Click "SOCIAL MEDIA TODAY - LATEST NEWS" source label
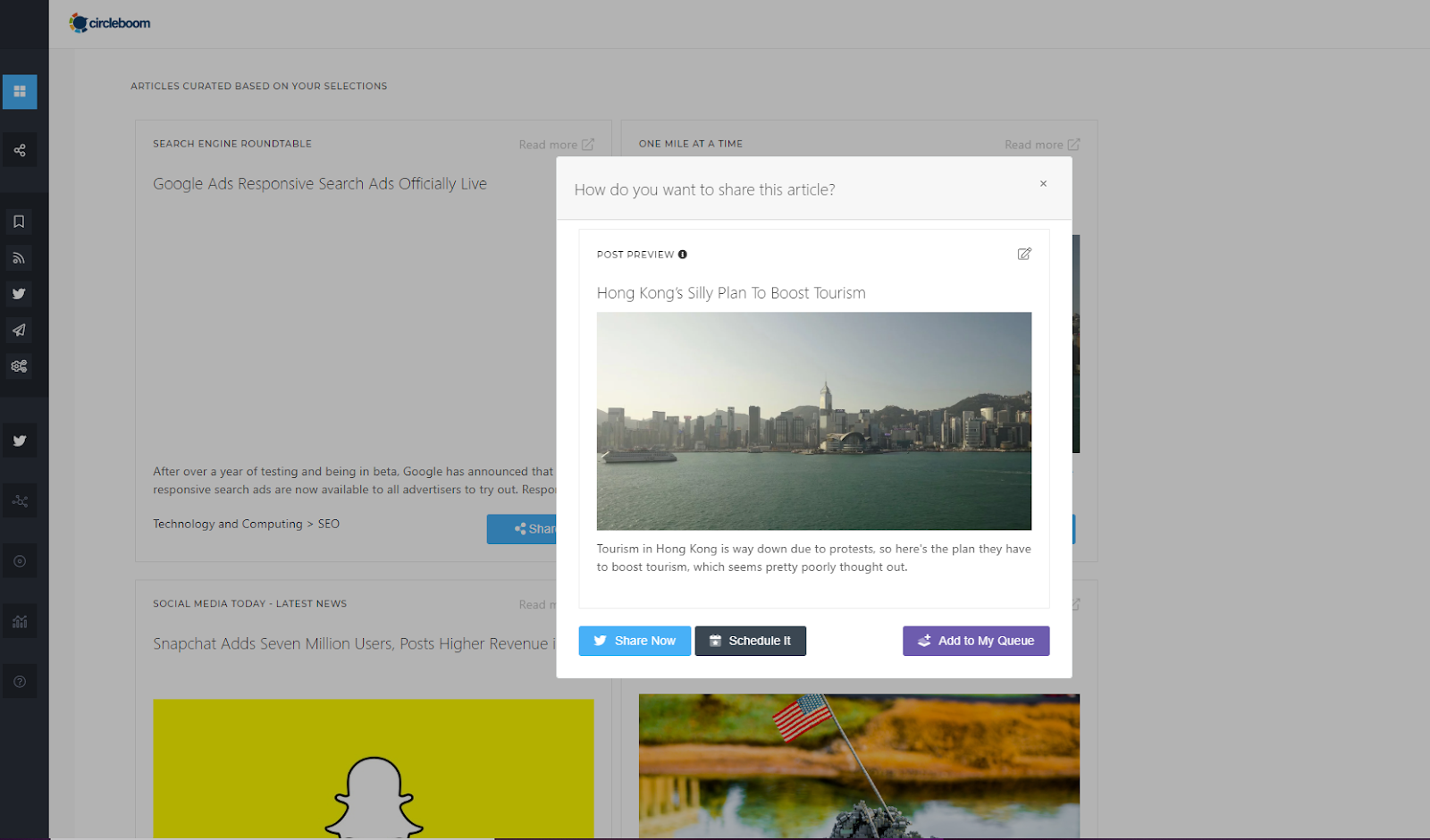Screen dimensions: 1430x840 click(249, 604)
